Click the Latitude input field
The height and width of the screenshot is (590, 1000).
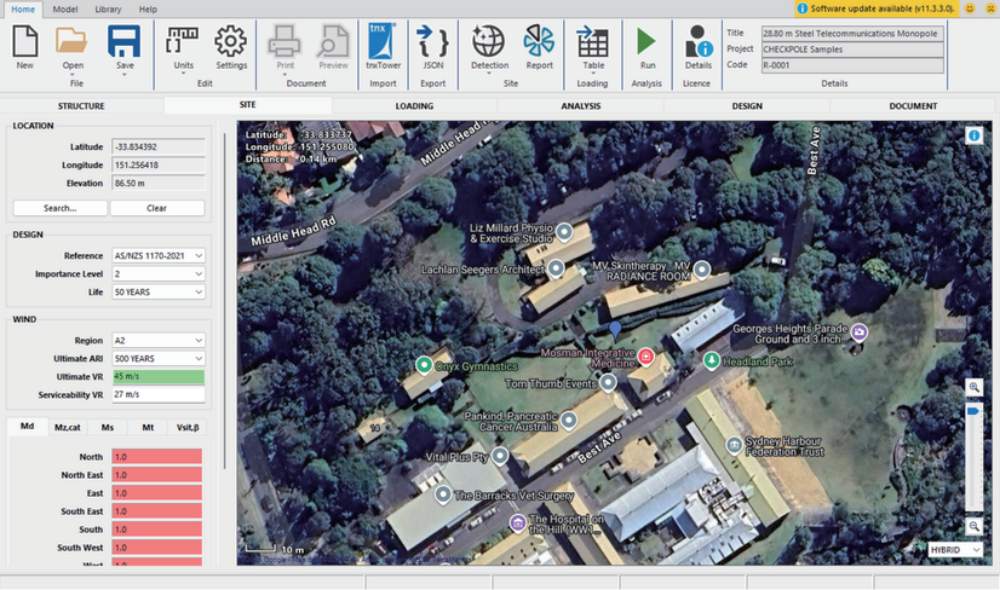(158, 147)
